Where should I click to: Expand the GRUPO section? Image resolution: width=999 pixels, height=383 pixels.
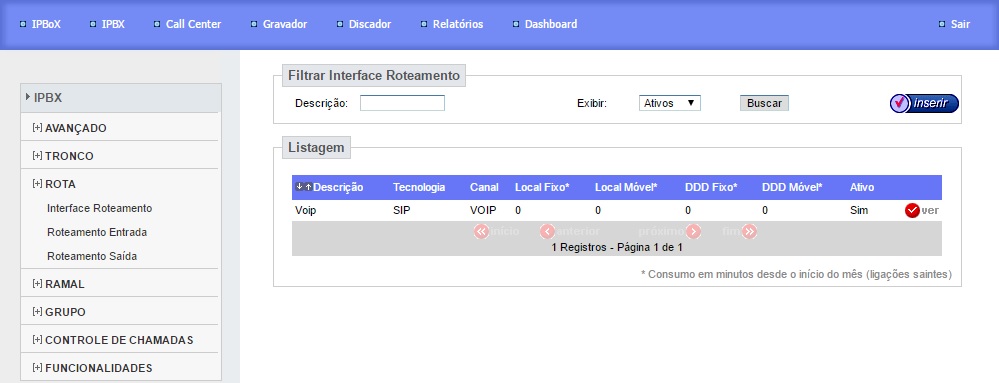coord(59,312)
